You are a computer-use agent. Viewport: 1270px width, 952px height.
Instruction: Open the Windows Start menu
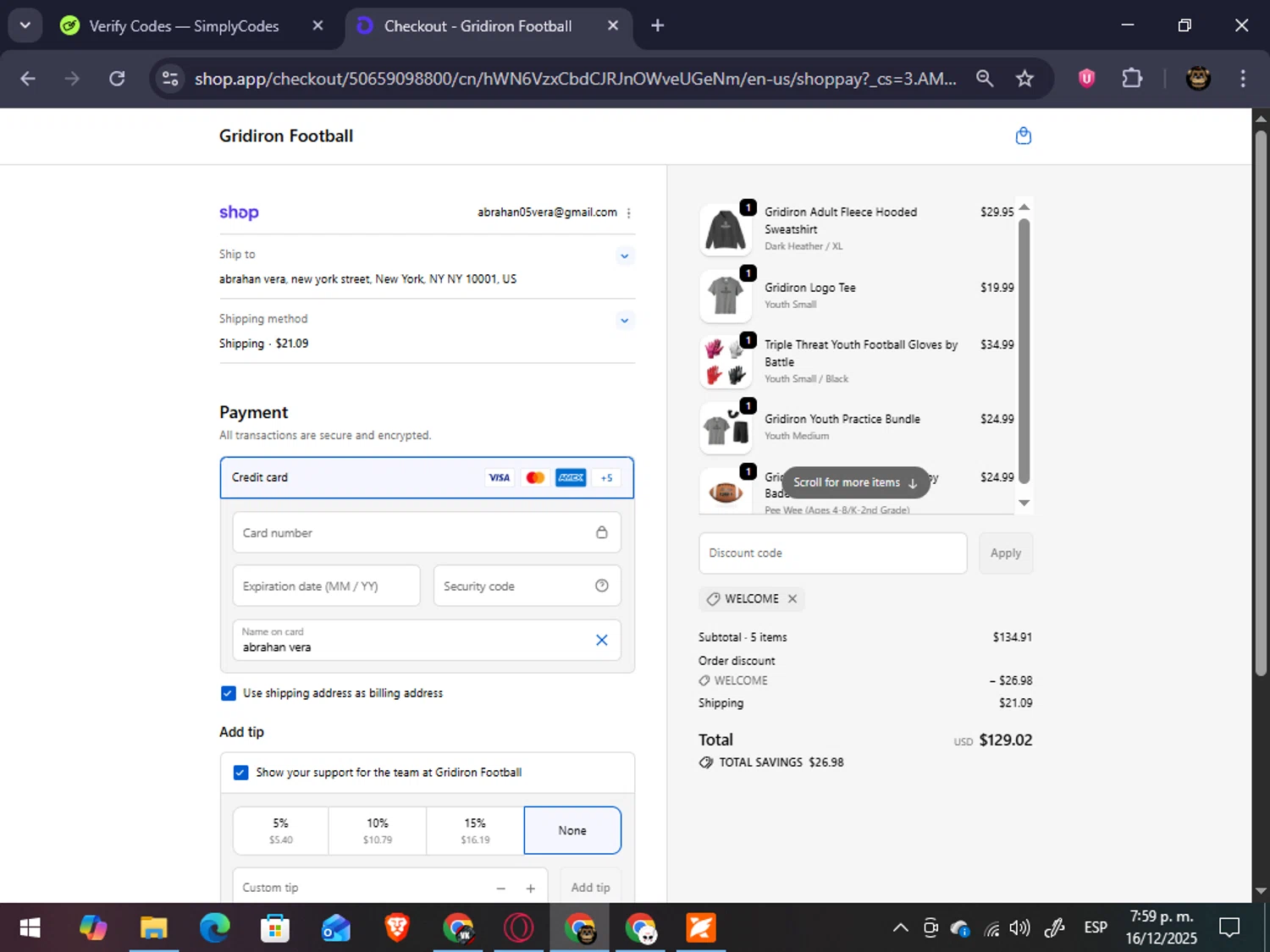30,928
